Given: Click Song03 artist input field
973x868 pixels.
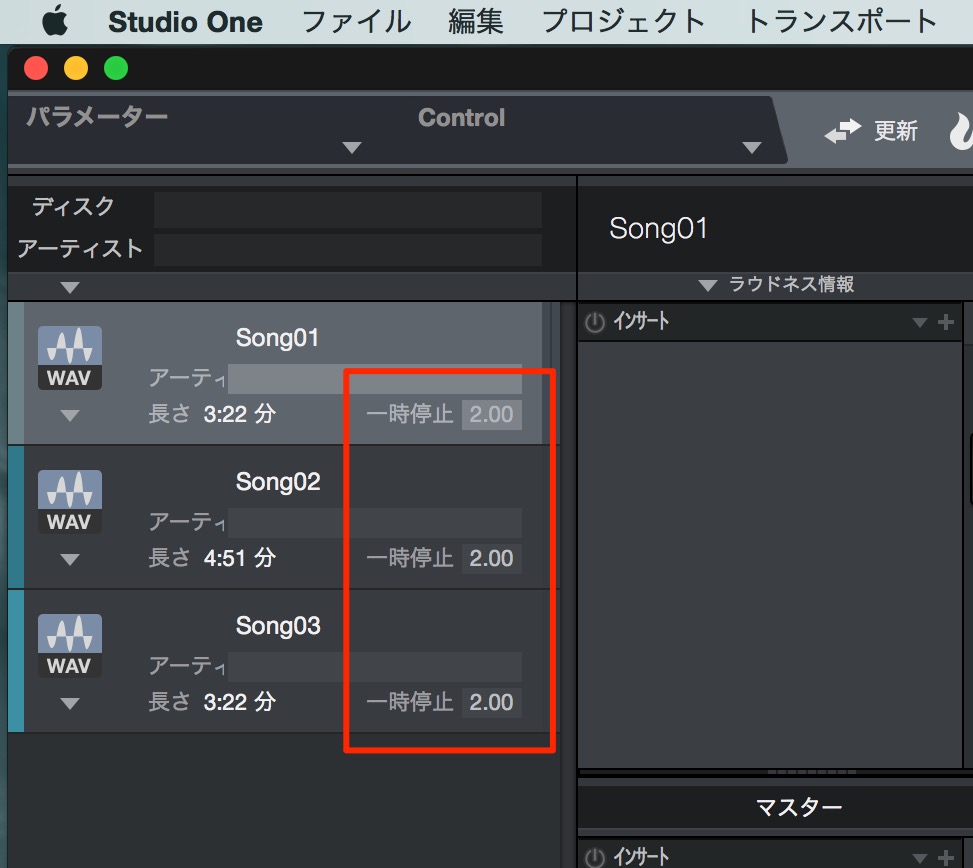Looking at the screenshot, I should tap(375, 666).
